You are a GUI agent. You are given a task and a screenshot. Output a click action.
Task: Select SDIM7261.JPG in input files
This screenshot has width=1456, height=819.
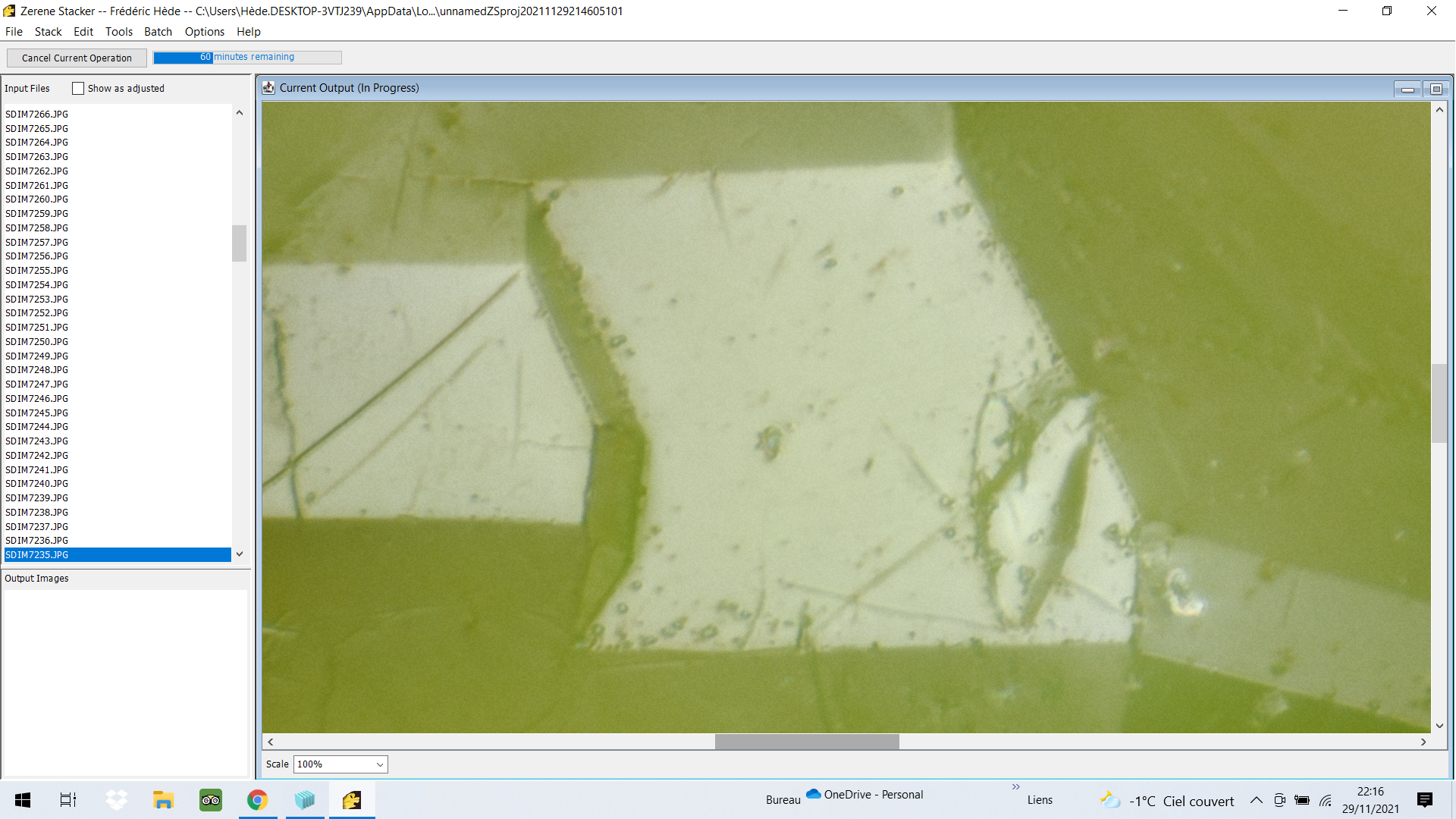[118, 186]
